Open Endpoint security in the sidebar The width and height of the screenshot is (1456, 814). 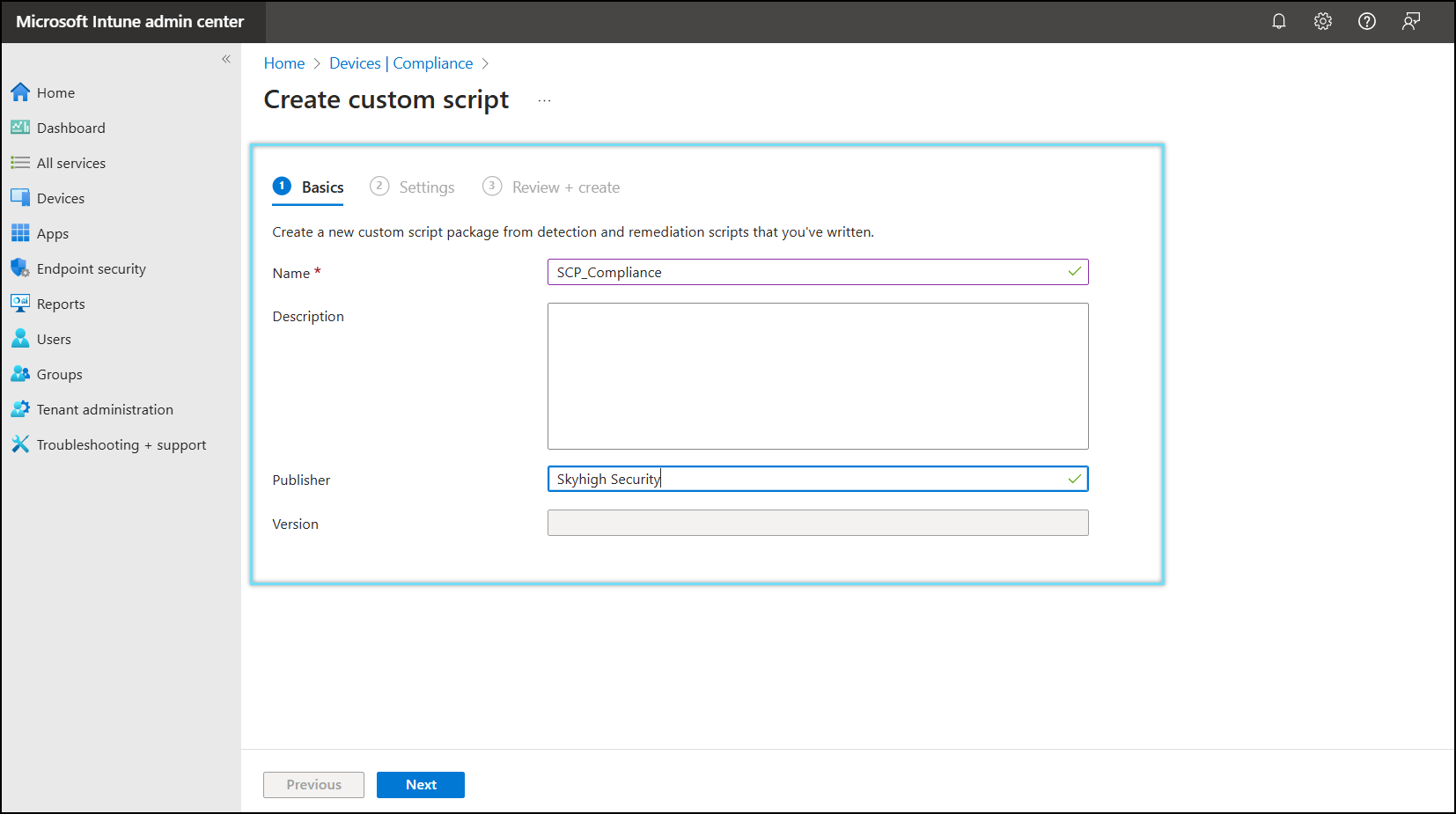pos(92,268)
